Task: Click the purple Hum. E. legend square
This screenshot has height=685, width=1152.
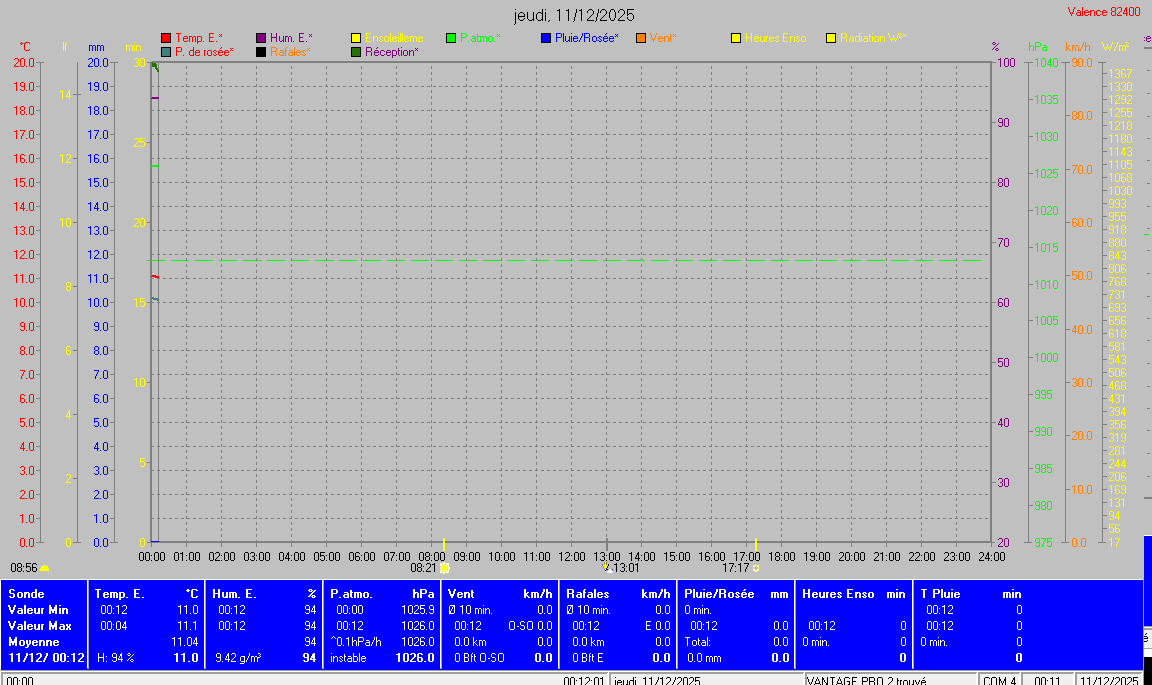Action: (261, 38)
